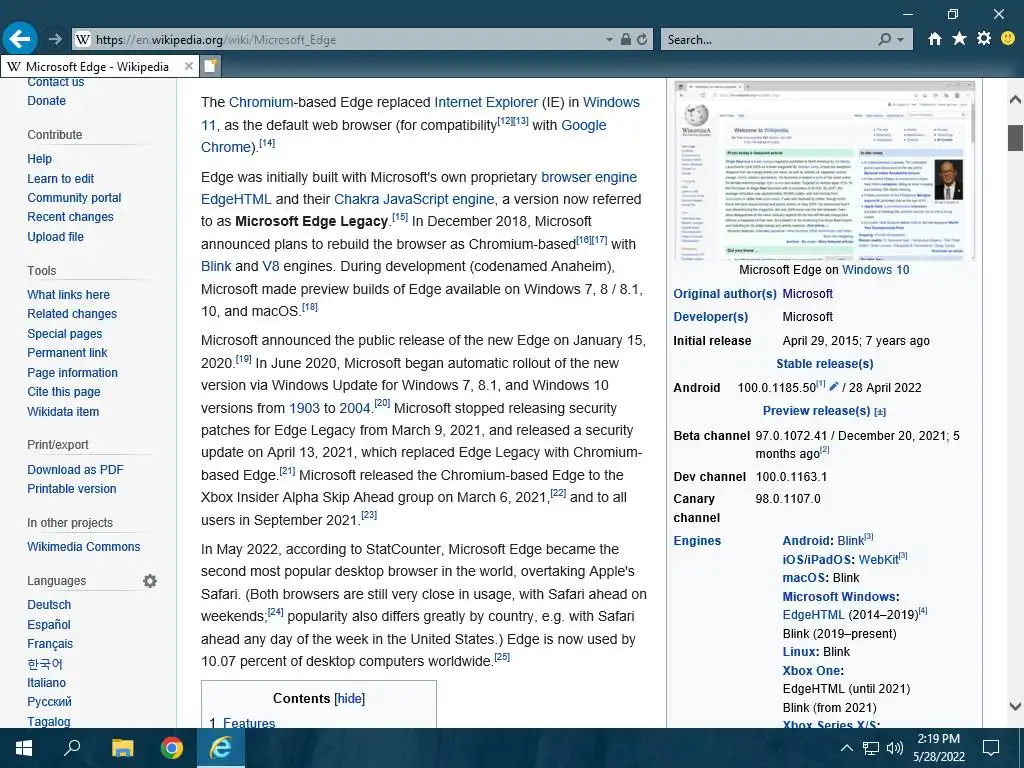Image resolution: width=1024 pixels, height=768 pixels.
Task: Click the Wikipedia favicon in address bar
Action: tap(83, 40)
